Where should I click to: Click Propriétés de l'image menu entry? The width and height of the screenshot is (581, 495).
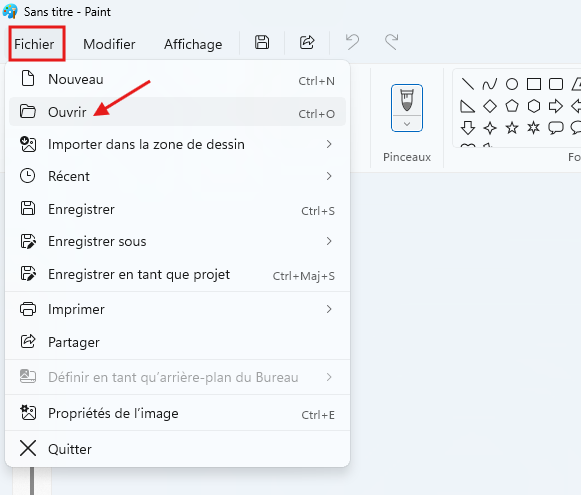point(177,413)
